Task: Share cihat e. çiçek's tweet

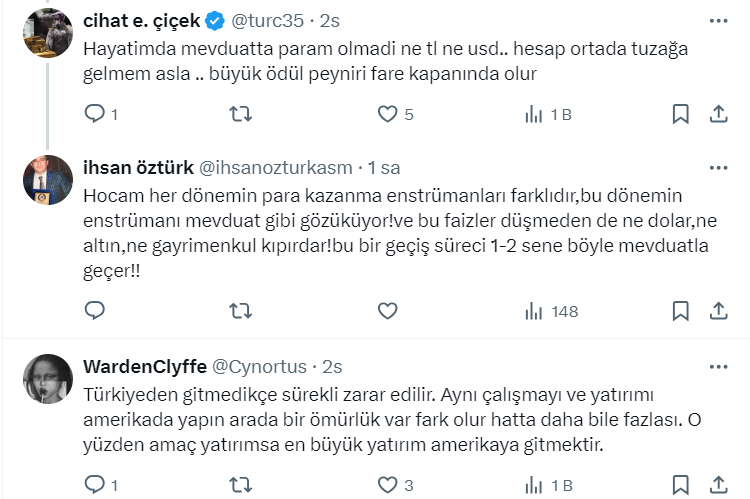Action: pyautogui.click(x=718, y=114)
